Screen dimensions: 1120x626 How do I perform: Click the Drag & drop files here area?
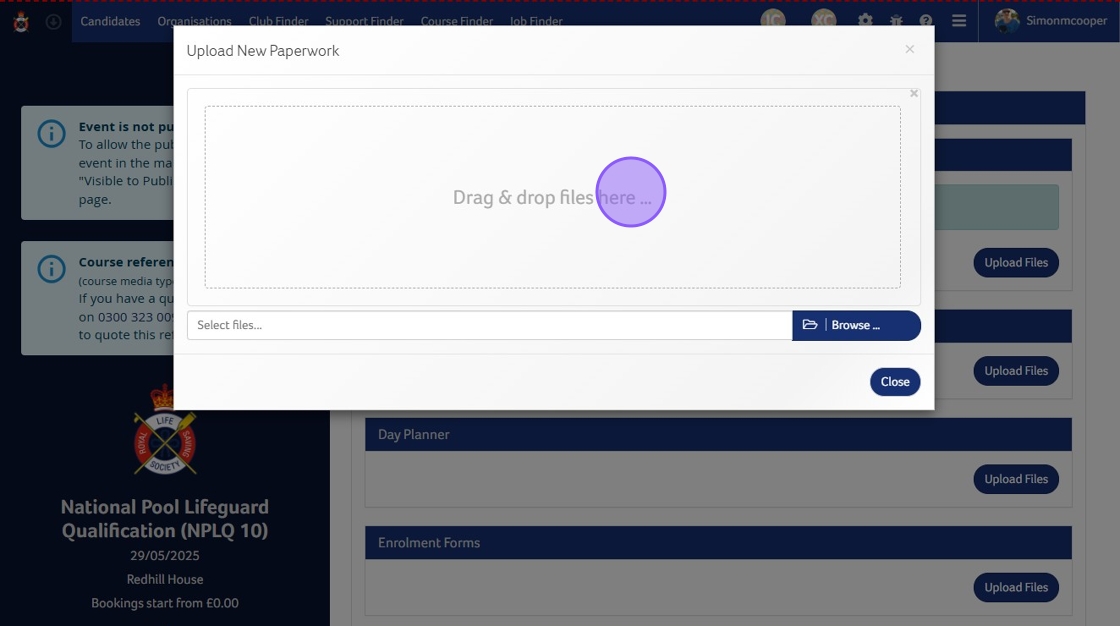pyautogui.click(x=552, y=197)
